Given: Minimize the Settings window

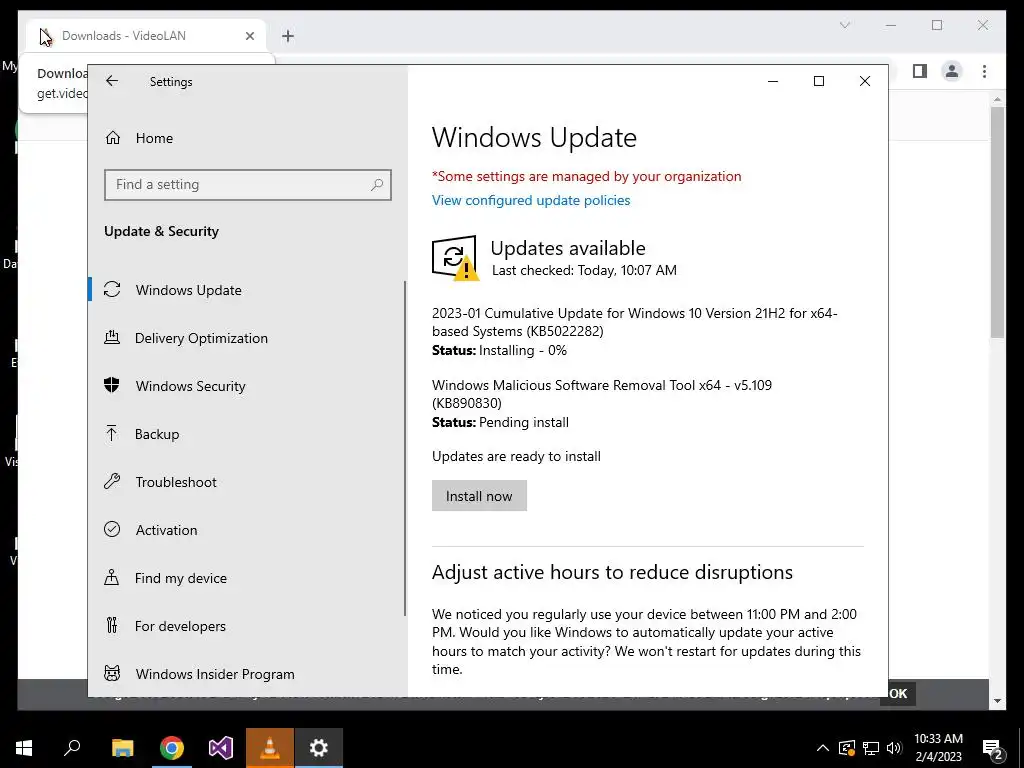Looking at the screenshot, I should click(x=773, y=81).
